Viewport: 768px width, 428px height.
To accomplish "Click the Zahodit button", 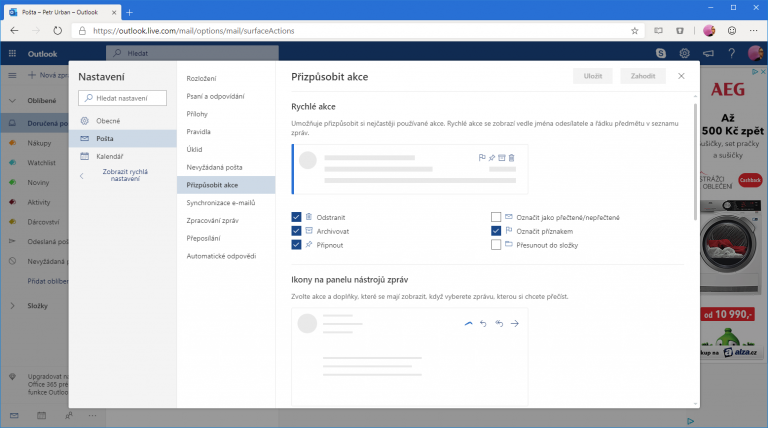I will [x=643, y=76].
